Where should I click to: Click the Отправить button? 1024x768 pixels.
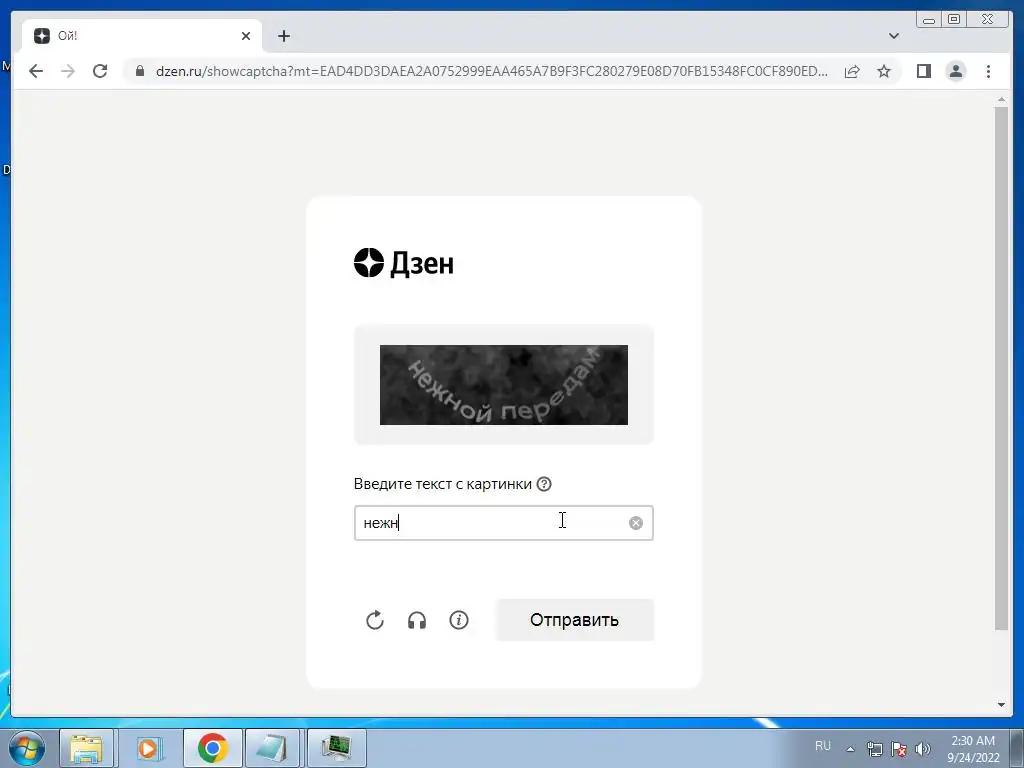(575, 620)
